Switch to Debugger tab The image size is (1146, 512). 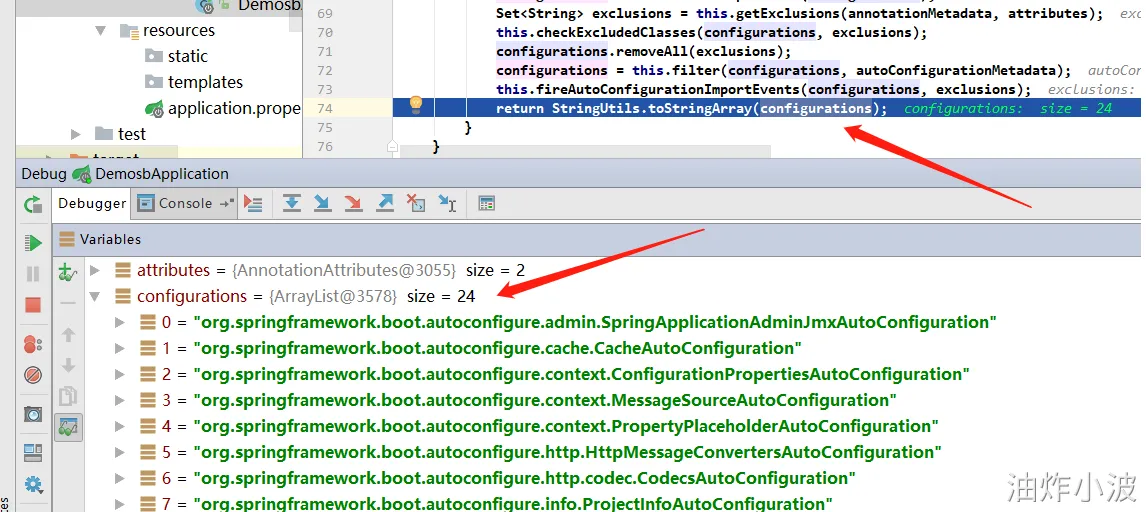(92, 204)
